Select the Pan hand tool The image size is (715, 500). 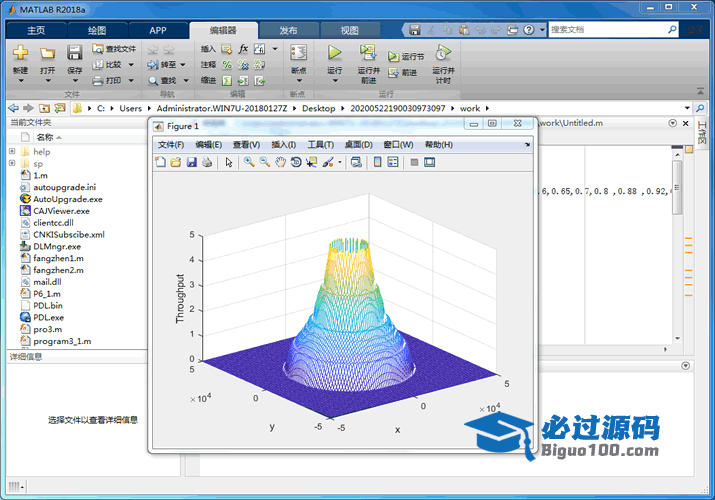[281, 162]
